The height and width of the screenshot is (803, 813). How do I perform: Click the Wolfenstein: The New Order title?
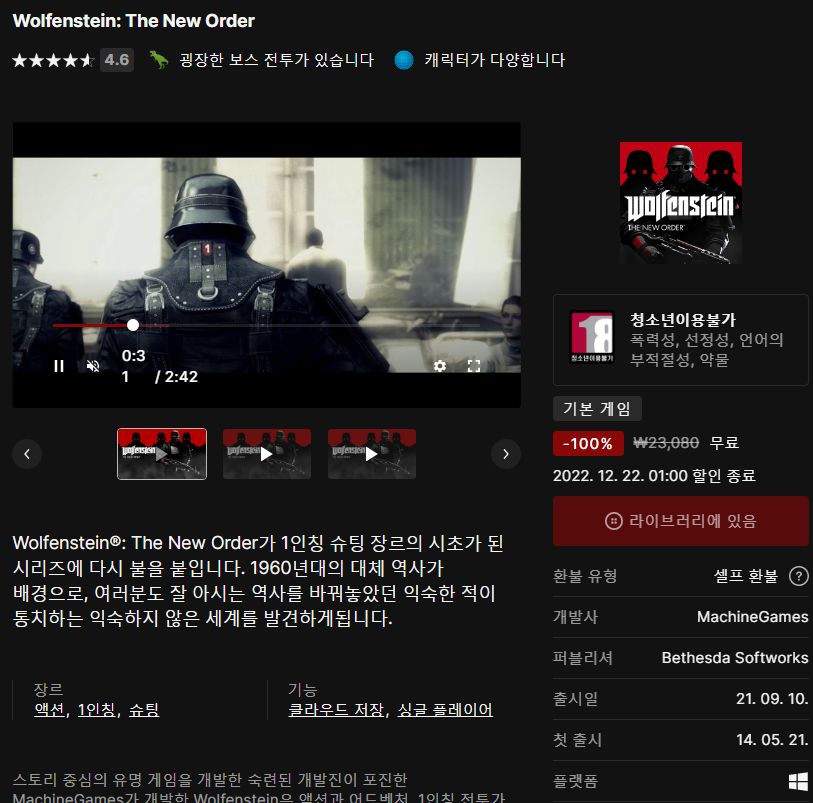(134, 21)
